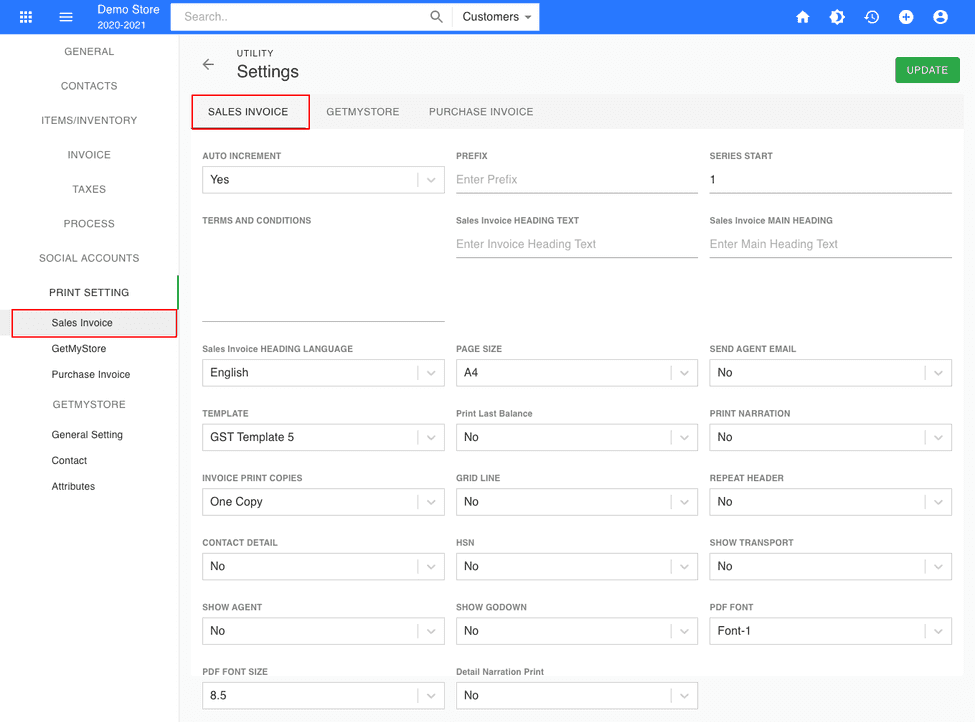Open the history clock icon
Viewport: 975px width, 722px height.
point(872,17)
